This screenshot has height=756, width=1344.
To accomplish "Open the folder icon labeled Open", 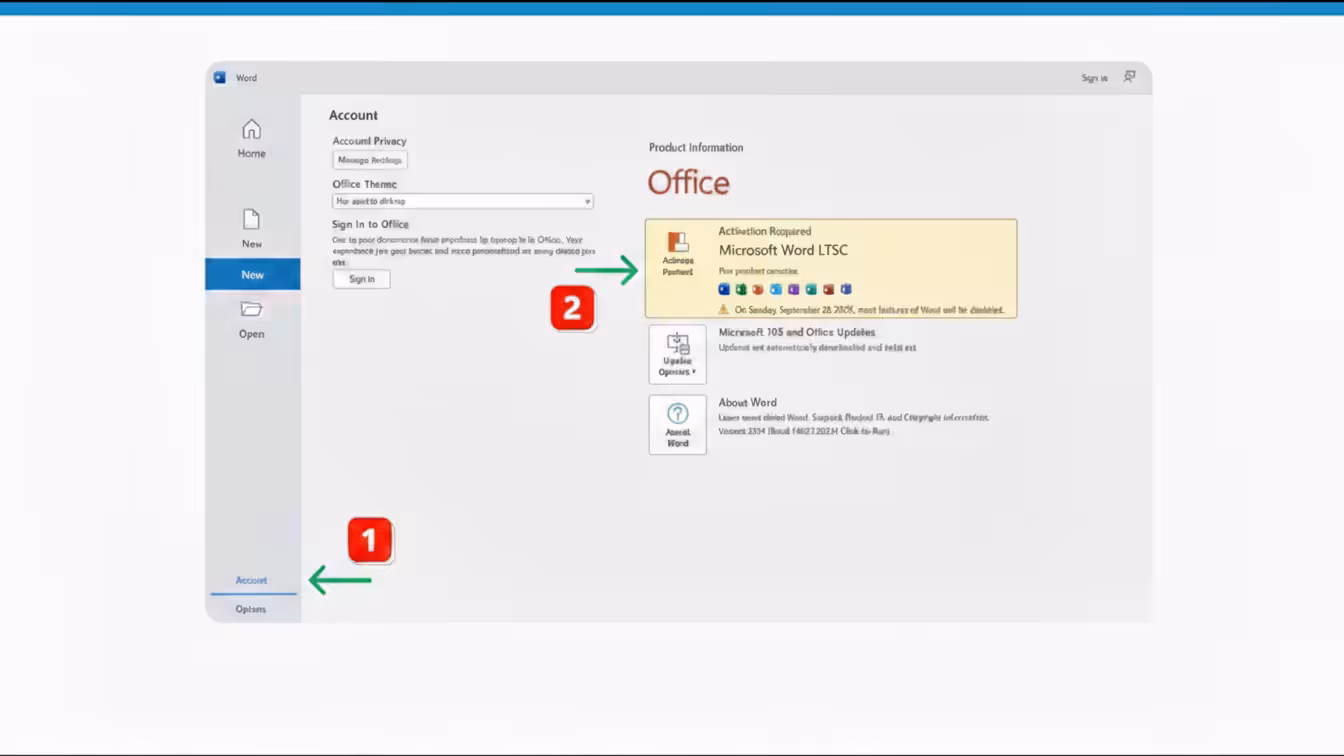I will [x=252, y=320].
